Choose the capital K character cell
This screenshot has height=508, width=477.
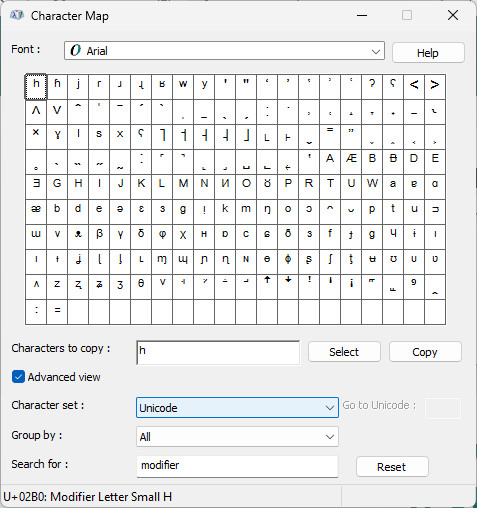(141, 187)
